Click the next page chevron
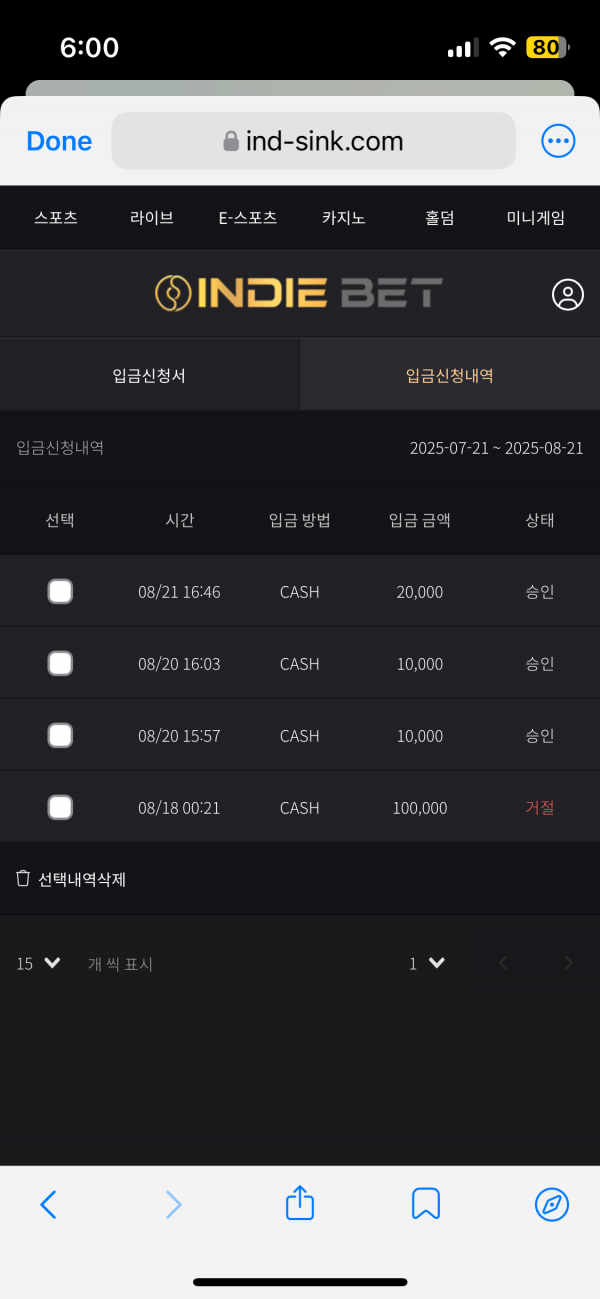The height and width of the screenshot is (1299, 600). pos(568,963)
